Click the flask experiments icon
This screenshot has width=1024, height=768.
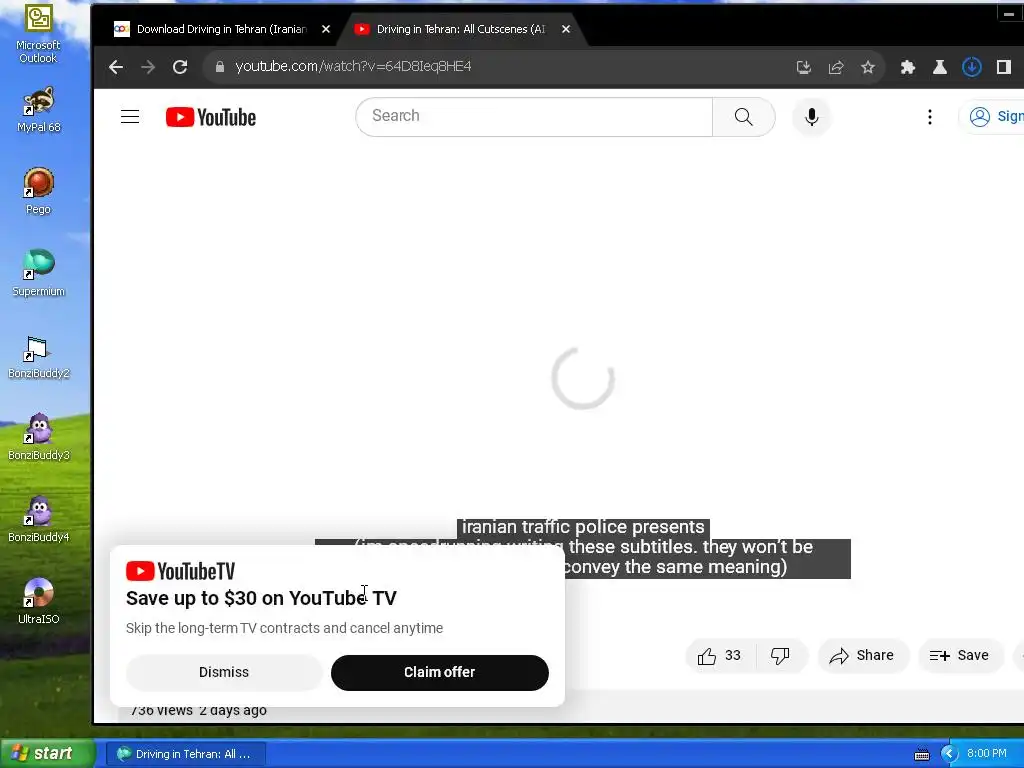(x=940, y=67)
